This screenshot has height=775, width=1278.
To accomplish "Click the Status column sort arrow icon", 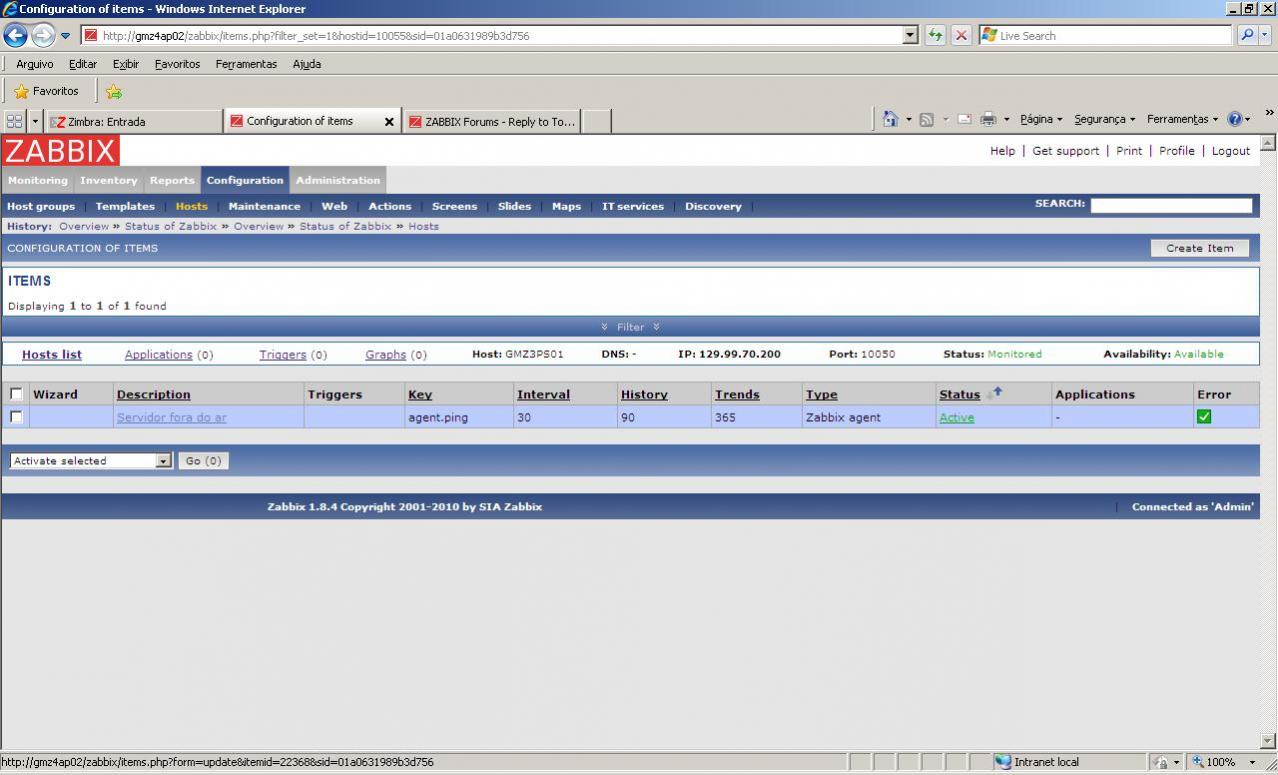I will pyautogui.click(x=993, y=394).
